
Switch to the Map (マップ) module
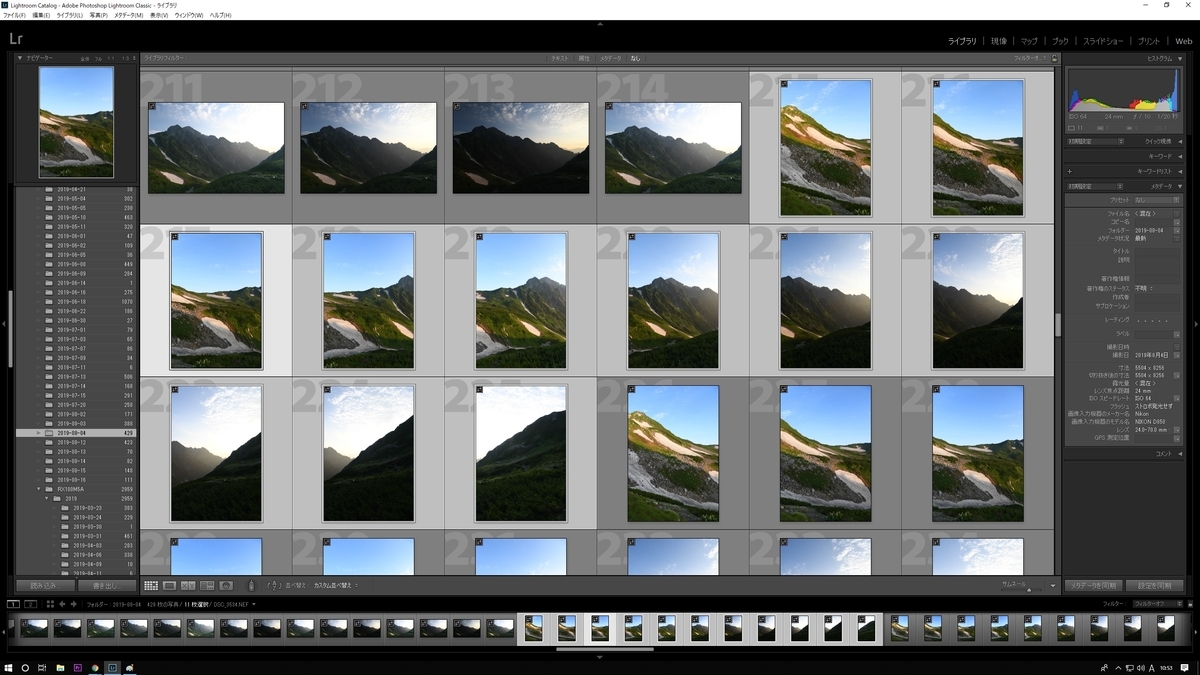(x=1029, y=42)
